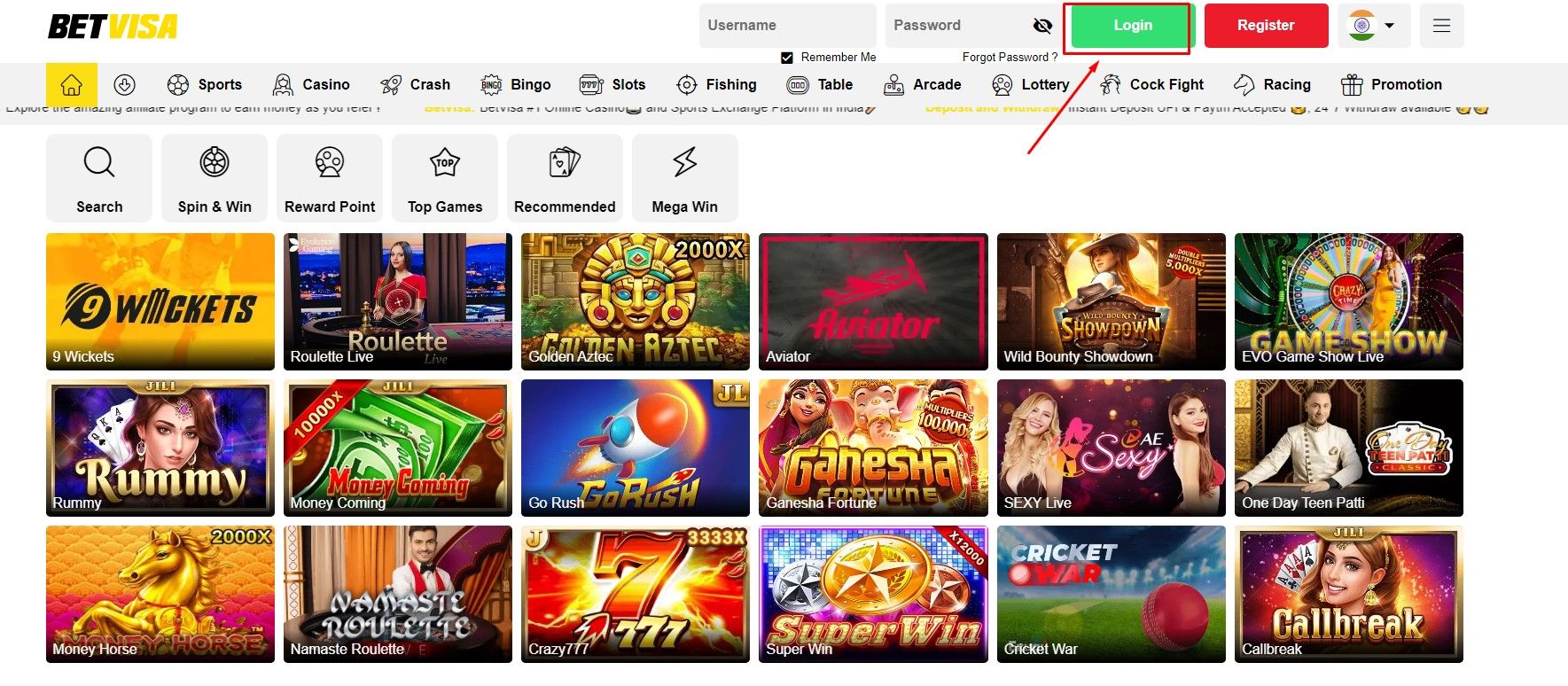The height and width of the screenshot is (686, 1568).
Task: Open the Table games section
Action: [x=820, y=85]
